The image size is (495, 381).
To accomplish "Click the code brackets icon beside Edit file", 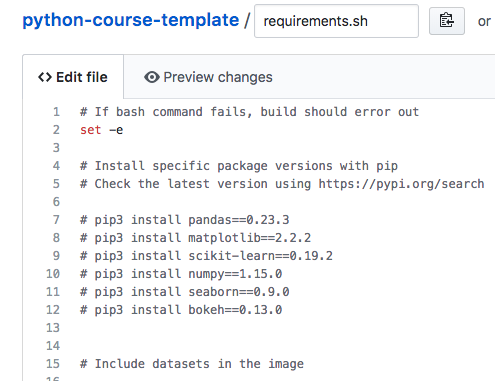I will 45,77.
